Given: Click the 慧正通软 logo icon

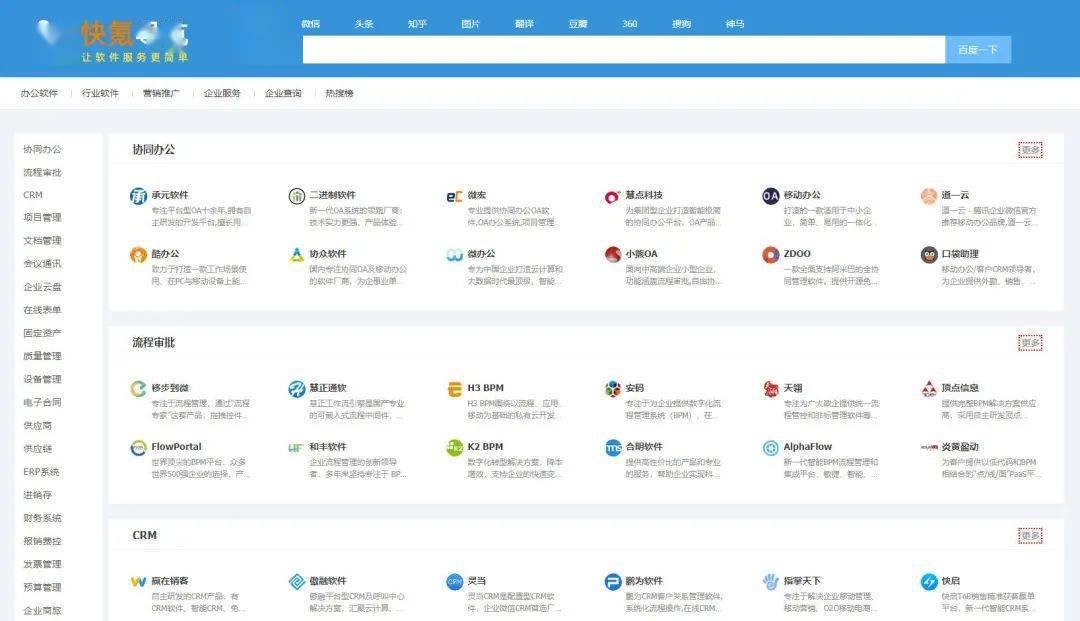Looking at the screenshot, I should (297, 389).
